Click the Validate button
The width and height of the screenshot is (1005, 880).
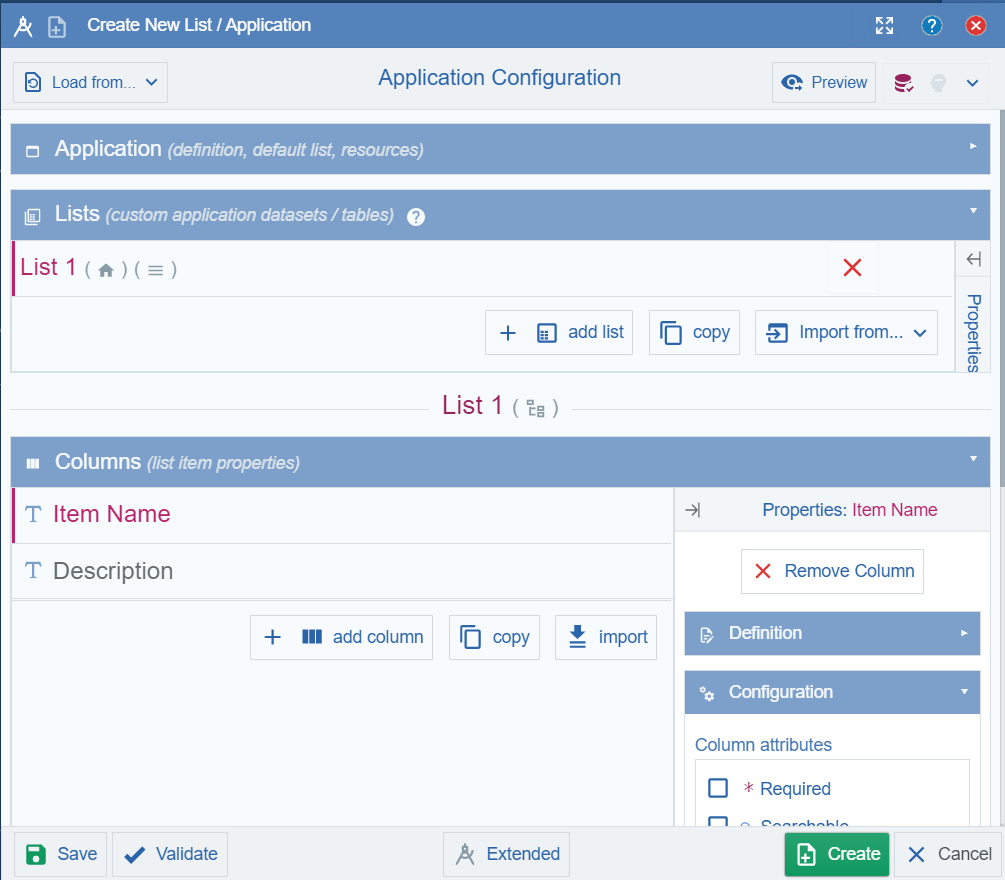[169, 854]
